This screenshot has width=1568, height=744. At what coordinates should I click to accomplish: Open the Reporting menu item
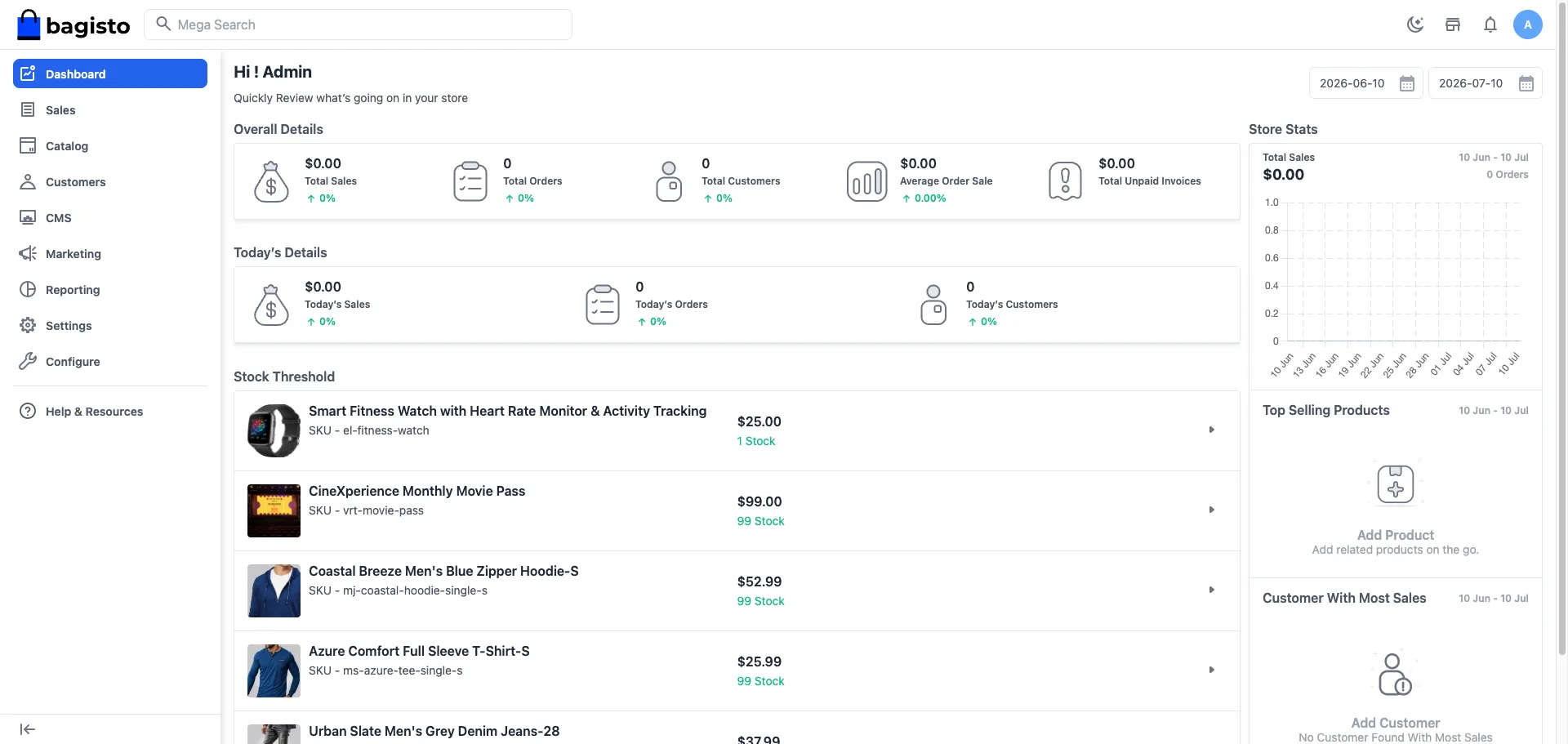pyautogui.click(x=110, y=289)
